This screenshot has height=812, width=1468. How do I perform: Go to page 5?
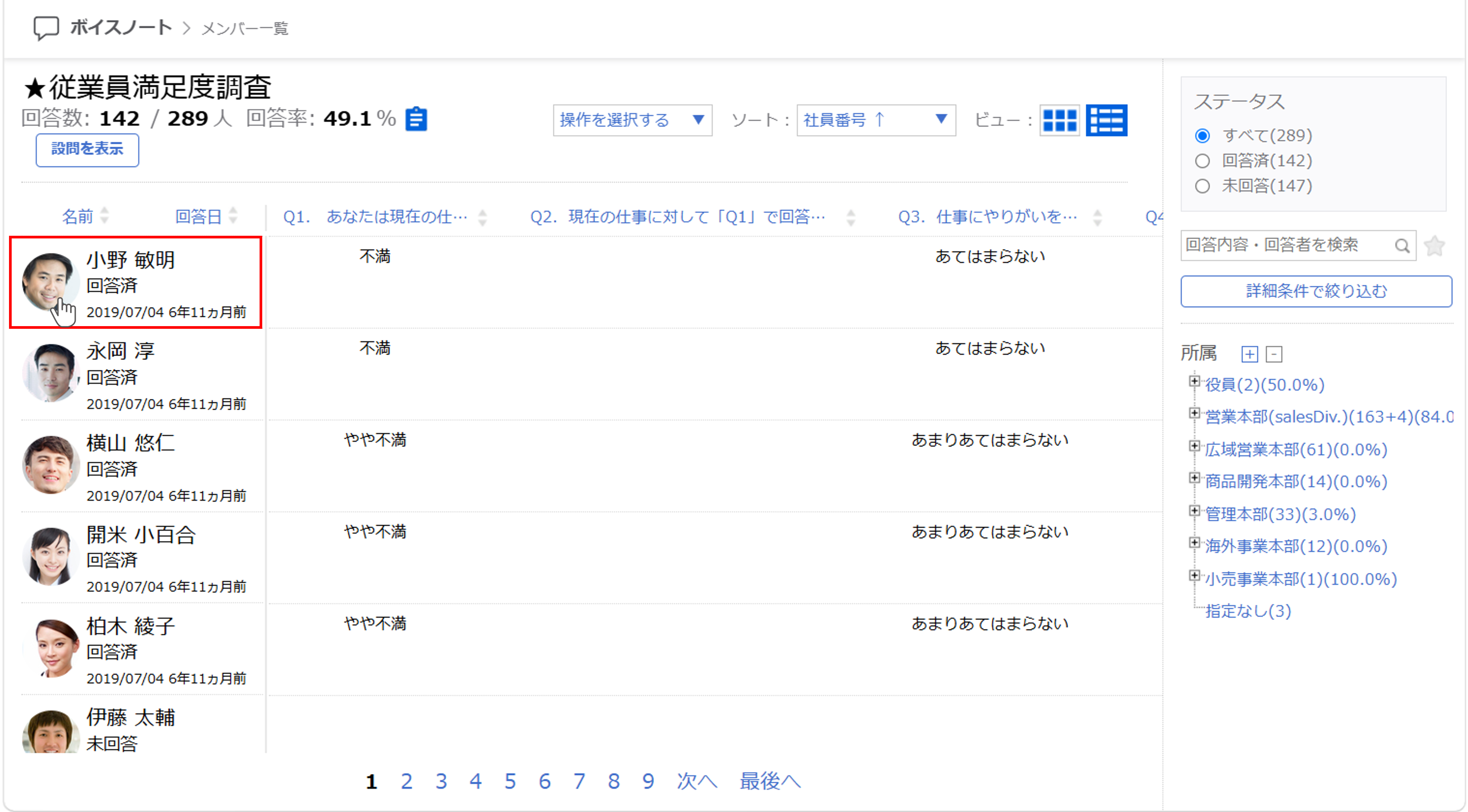510,781
